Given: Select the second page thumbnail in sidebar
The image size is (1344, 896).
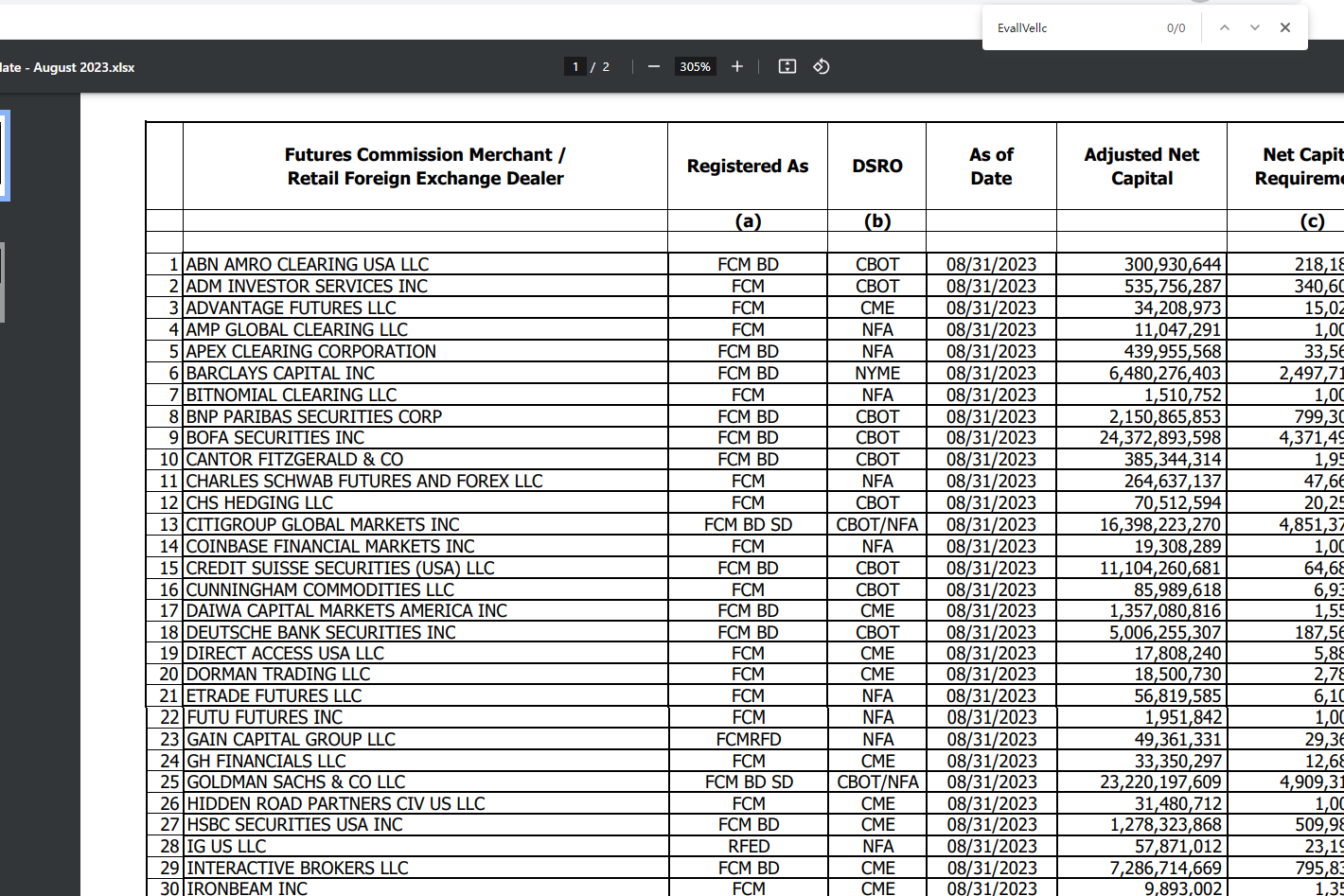Looking at the screenshot, I should tap(3, 282).
